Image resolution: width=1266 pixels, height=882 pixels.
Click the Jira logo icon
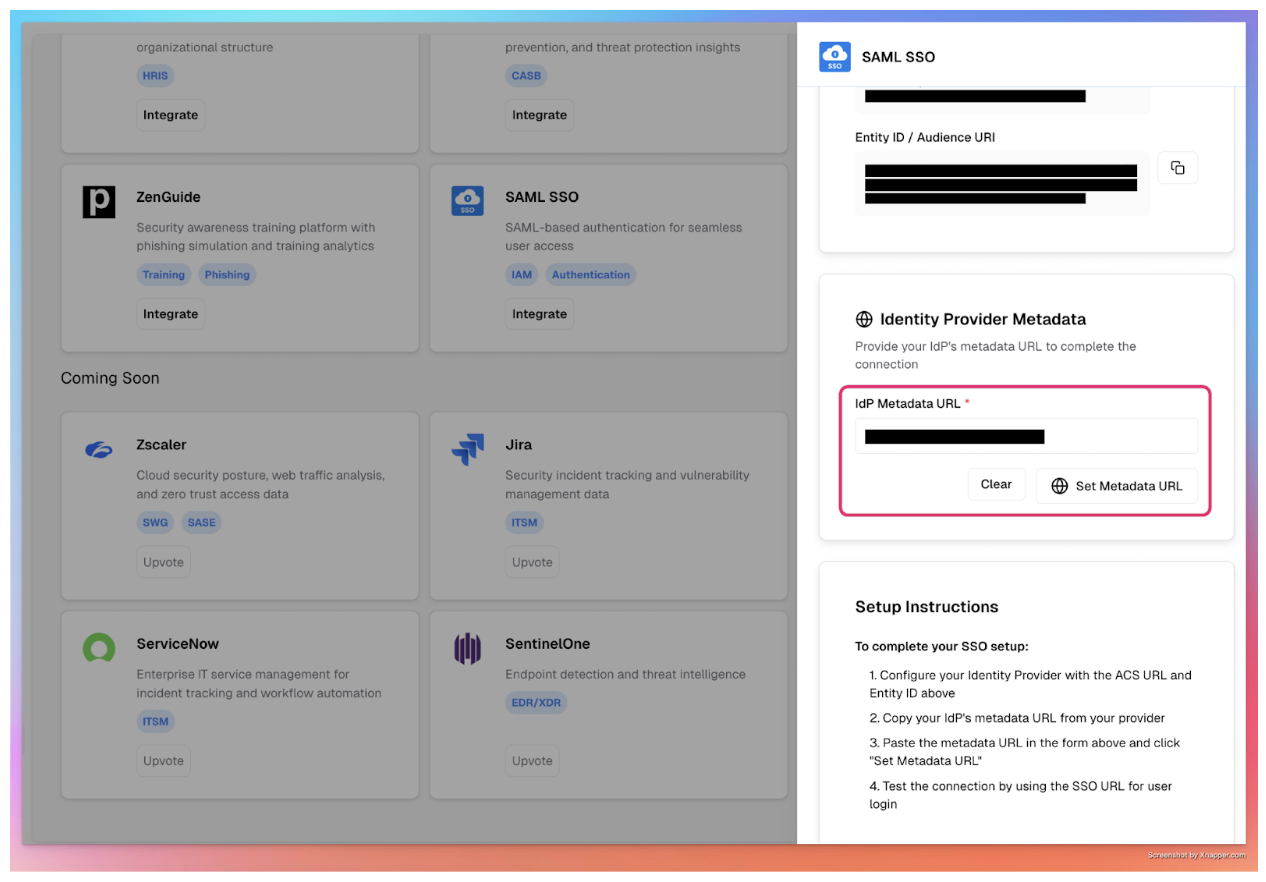pyautogui.click(x=468, y=450)
